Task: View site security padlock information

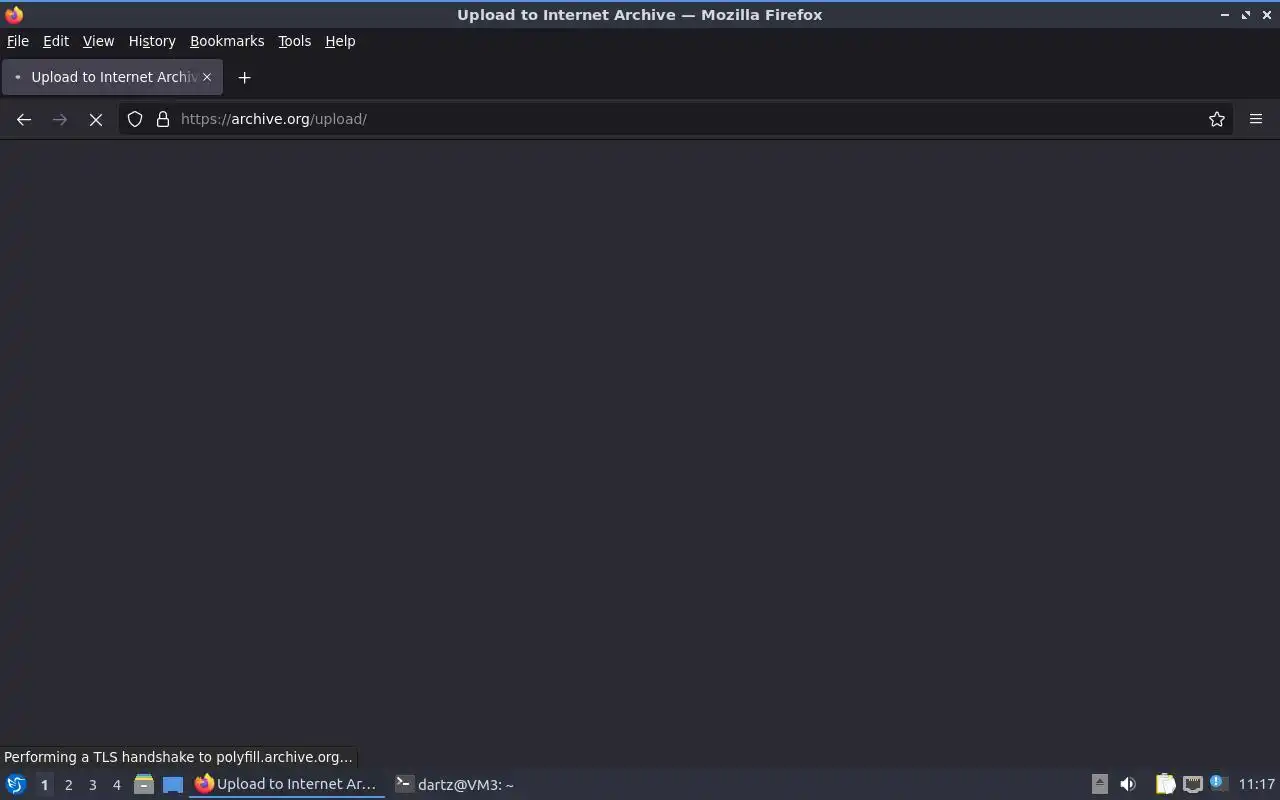Action: [163, 119]
